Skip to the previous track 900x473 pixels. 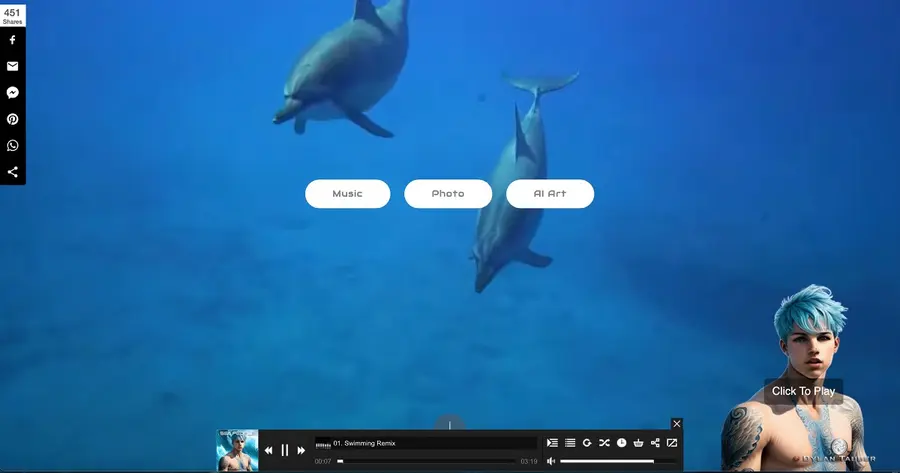tap(269, 451)
